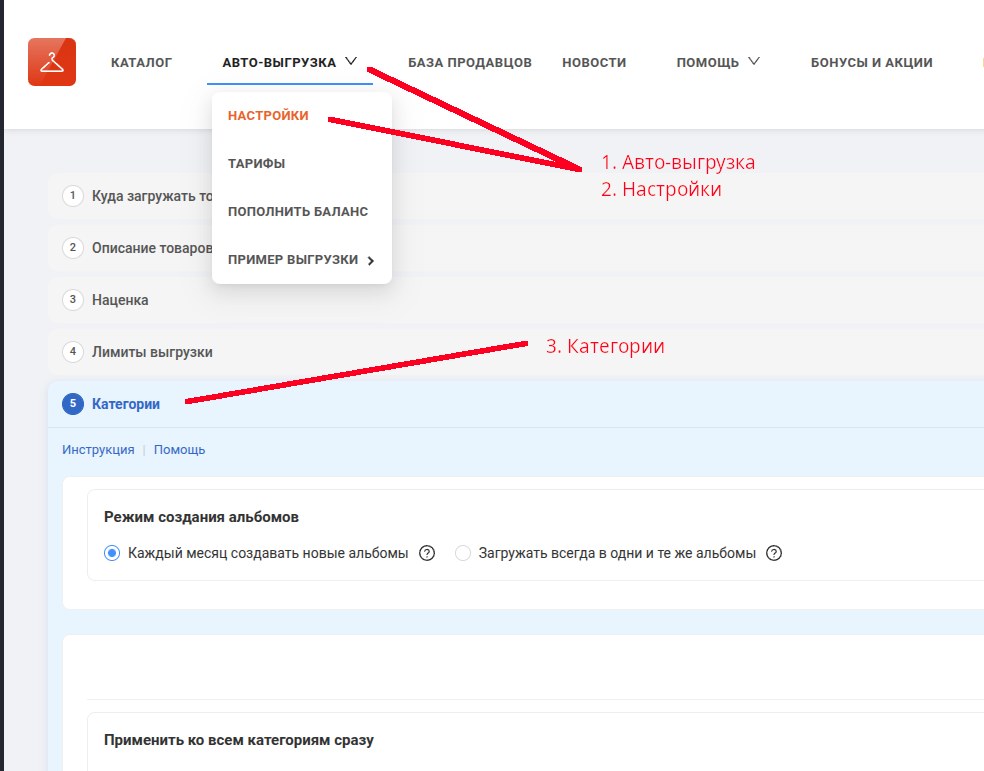Screen dimensions: 984x771
Task: Open help tooltip for same albums option
Action: click(774, 553)
